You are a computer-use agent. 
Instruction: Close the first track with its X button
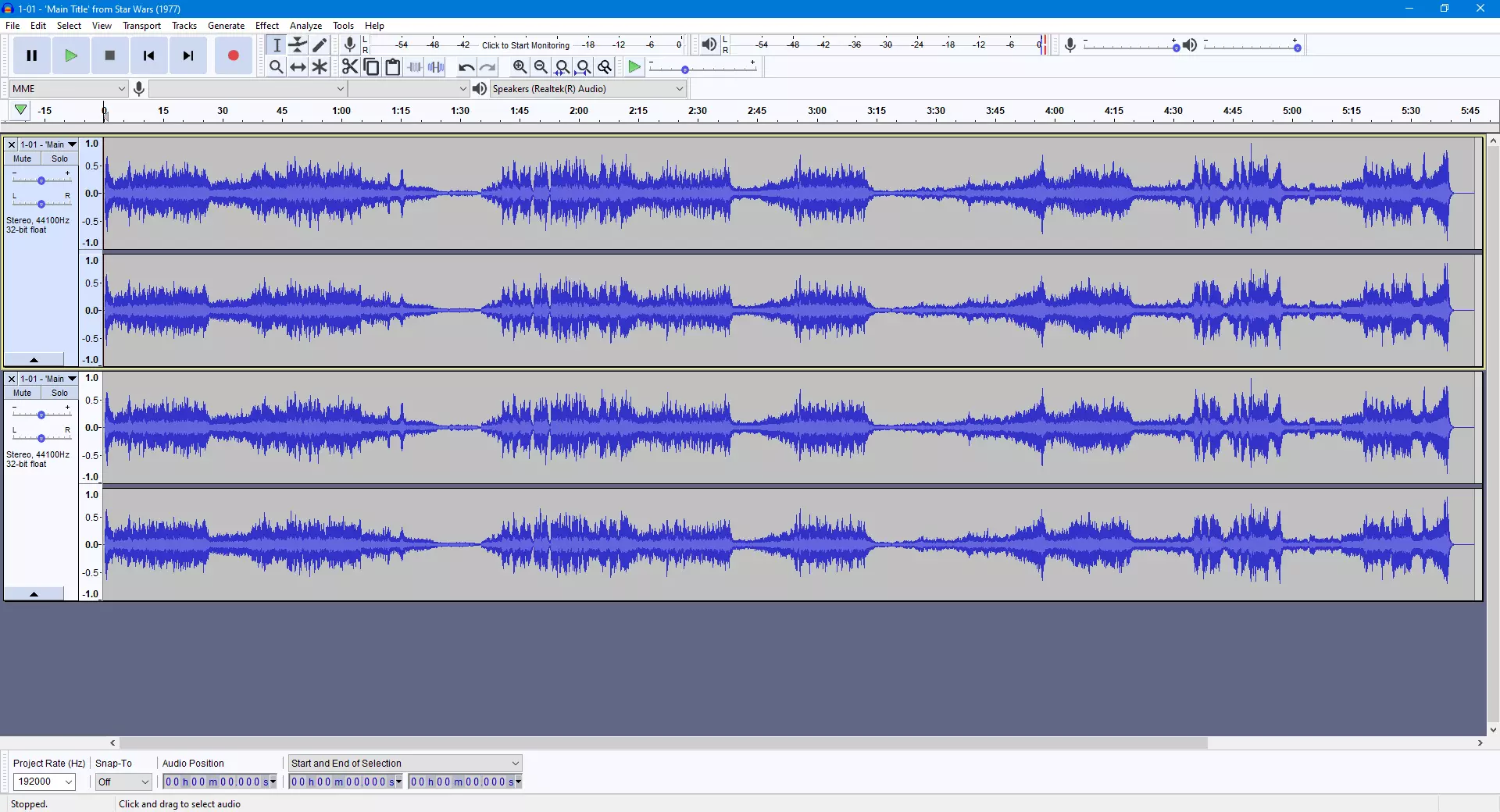(x=12, y=144)
